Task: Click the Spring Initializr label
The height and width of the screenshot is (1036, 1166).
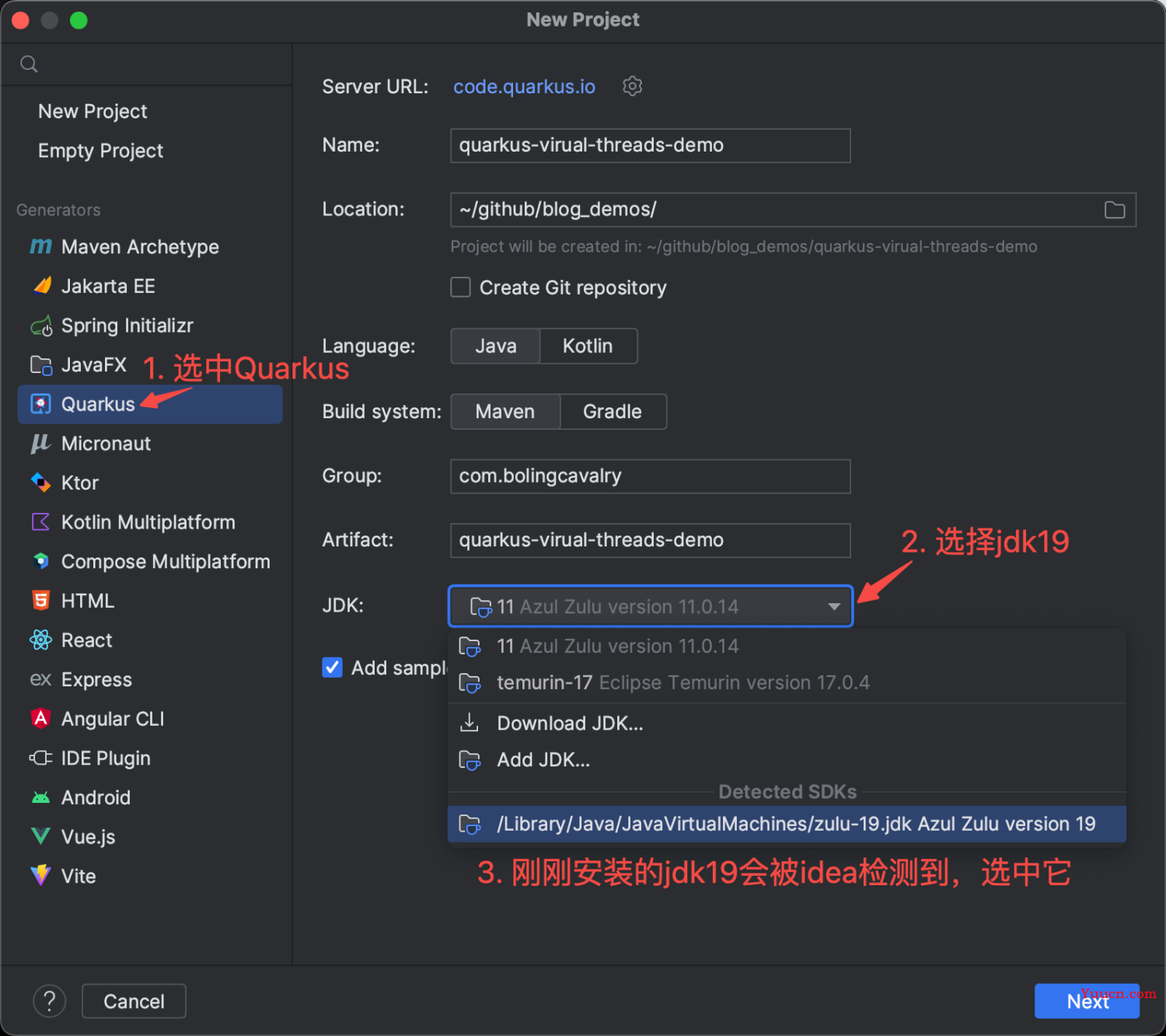Action: click(x=127, y=326)
